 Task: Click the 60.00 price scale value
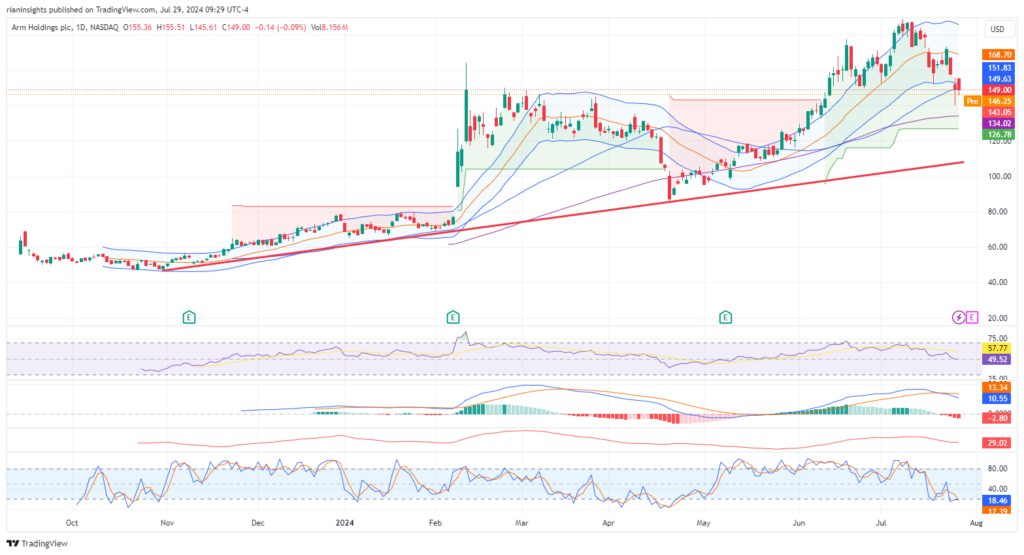click(x=1000, y=247)
